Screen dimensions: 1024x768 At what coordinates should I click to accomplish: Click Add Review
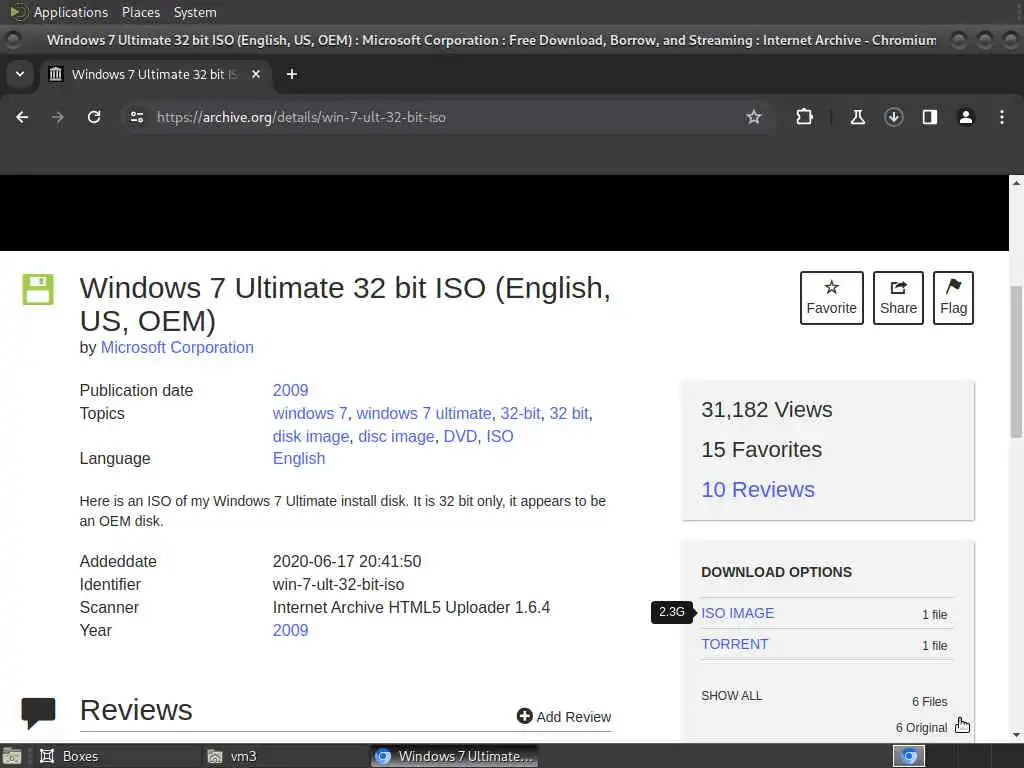564,716
